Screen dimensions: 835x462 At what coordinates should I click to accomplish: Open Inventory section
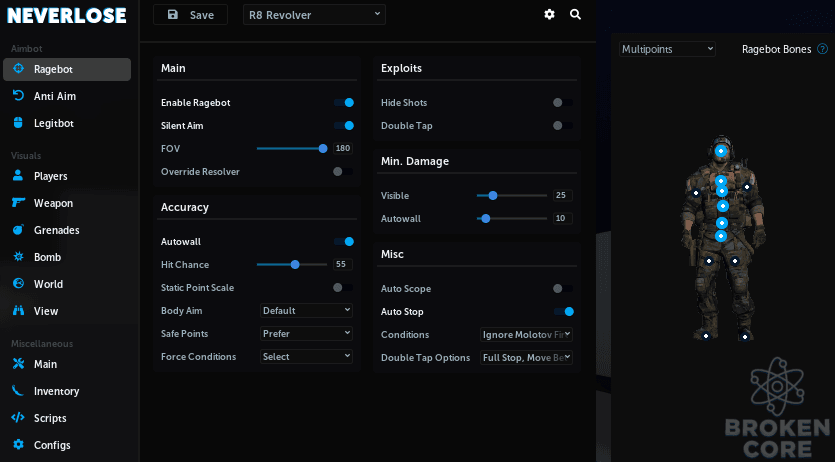[67, 391]
